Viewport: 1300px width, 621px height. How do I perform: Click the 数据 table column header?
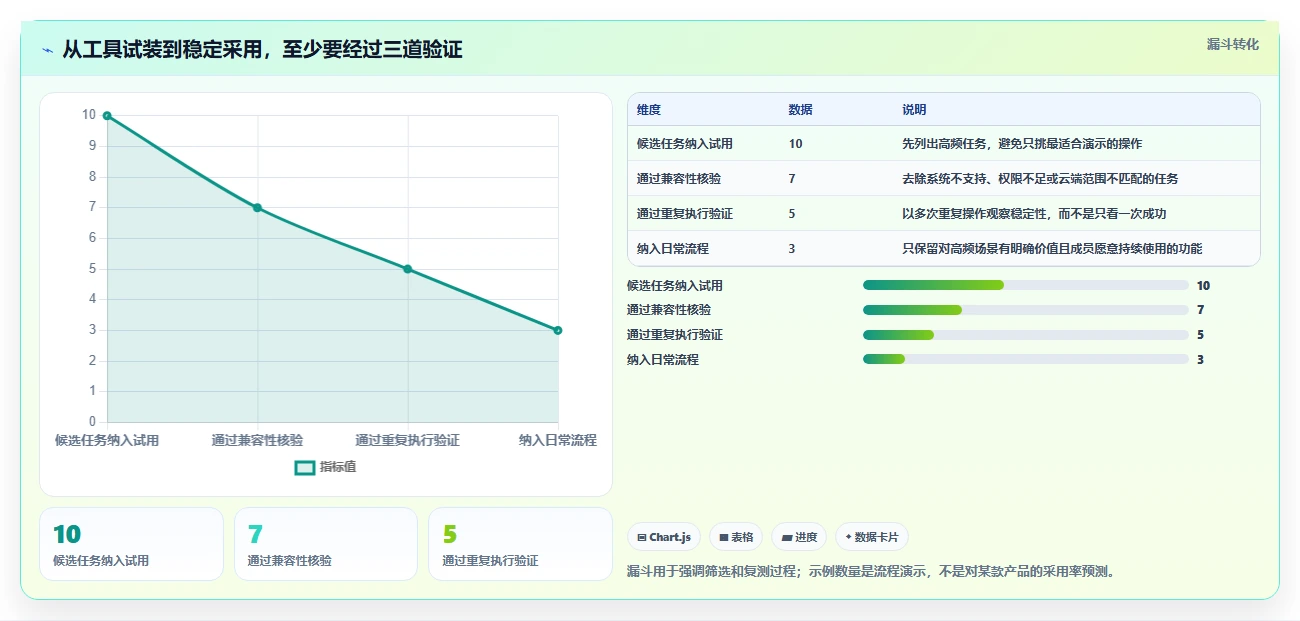click(x=801, y=110)
